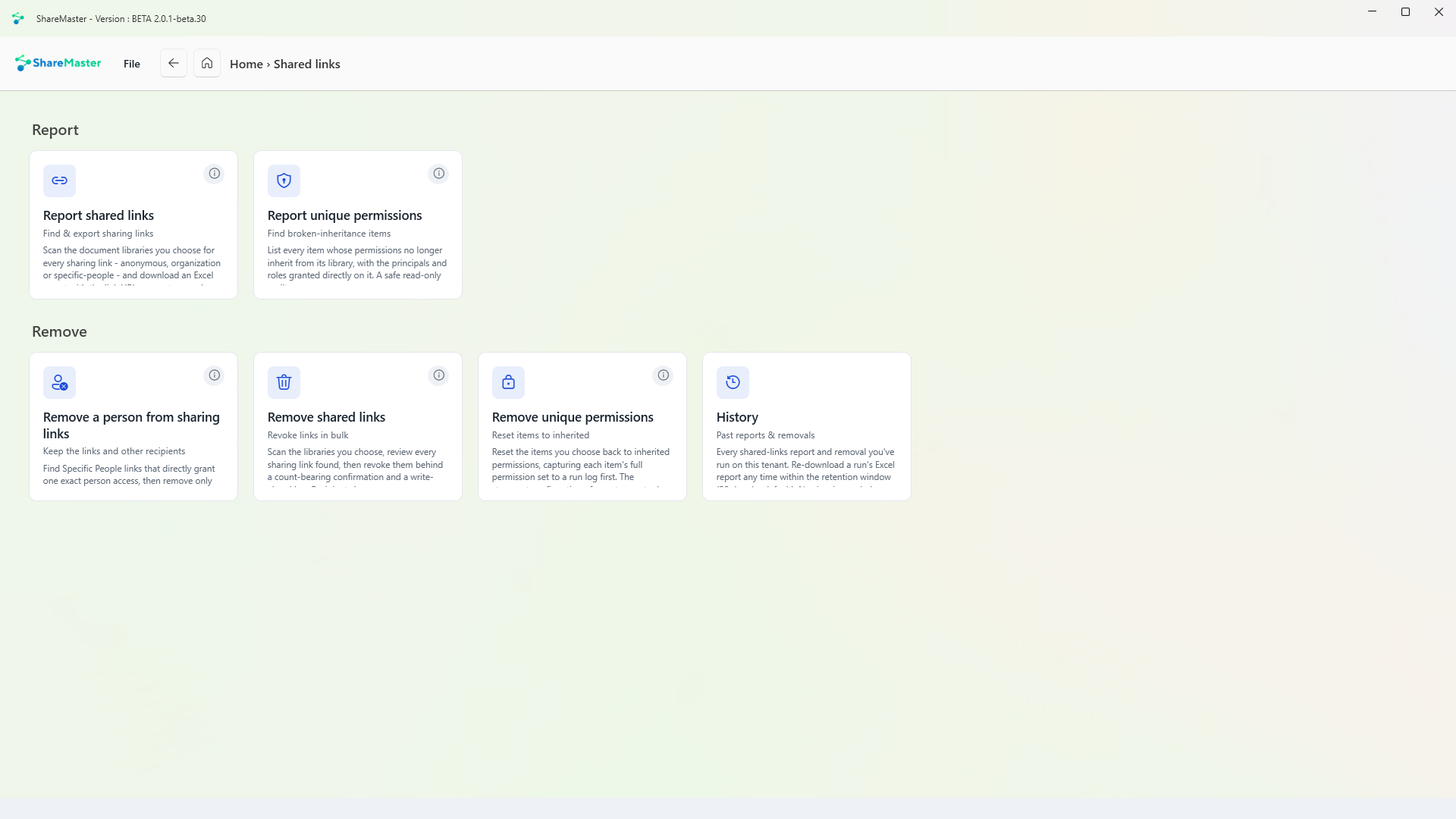Show info for Remove unique permissions card
The width and height of the screenshot is (1456, 819).
click(x=664, y=375)
